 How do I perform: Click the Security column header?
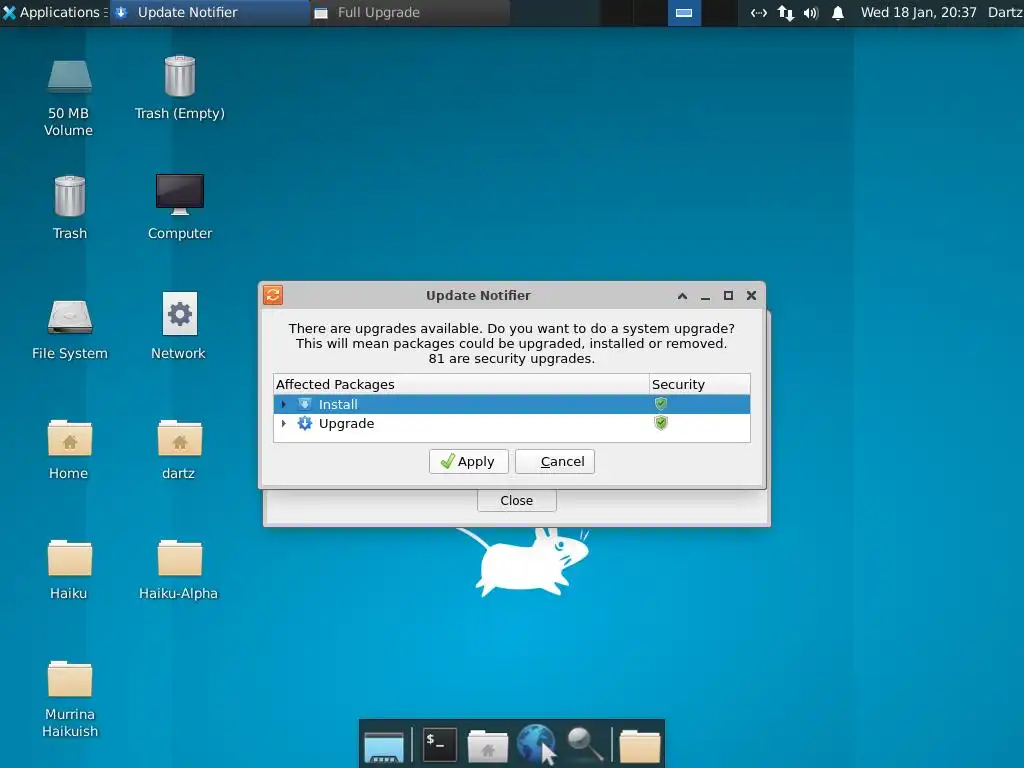(699, 384)
